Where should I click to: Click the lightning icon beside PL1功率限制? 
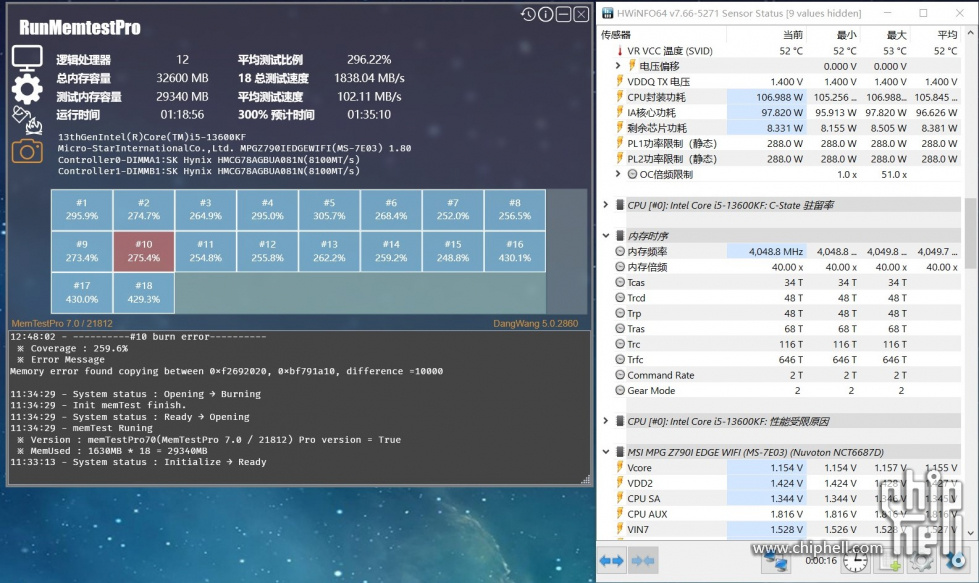[619, 143]
